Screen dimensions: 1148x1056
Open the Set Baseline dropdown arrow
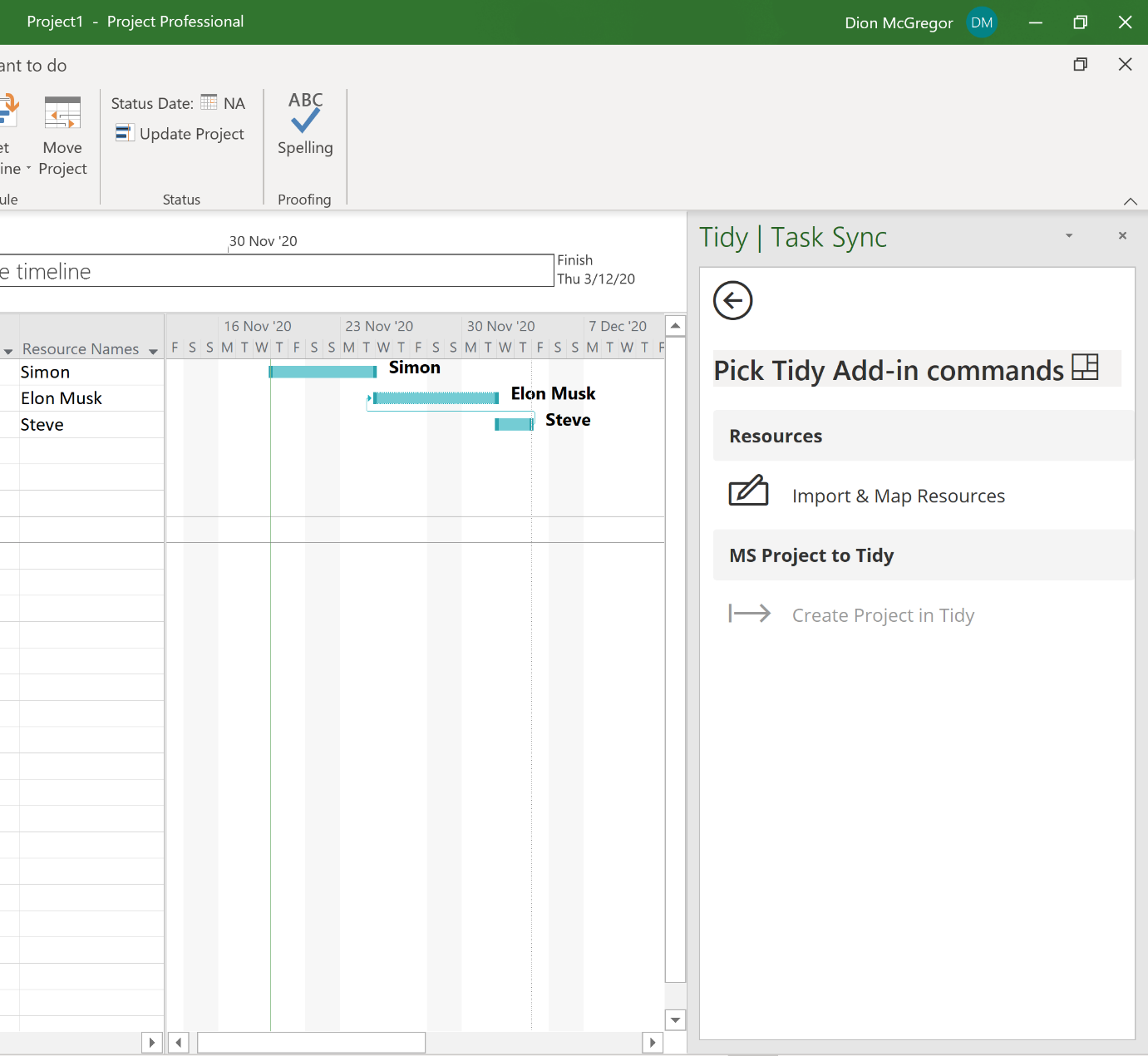click(x=27, y=169)
